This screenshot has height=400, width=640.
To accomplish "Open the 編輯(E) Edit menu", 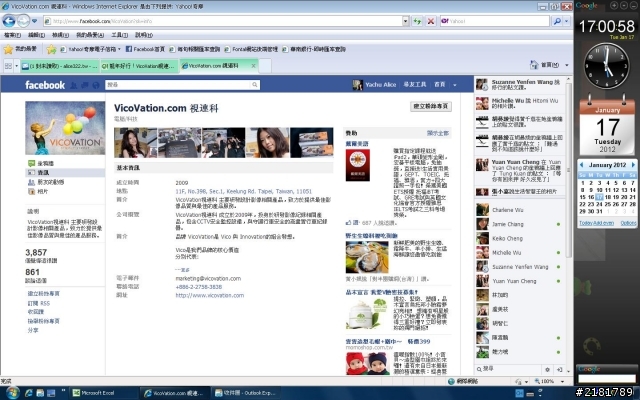I will point(36,35).
